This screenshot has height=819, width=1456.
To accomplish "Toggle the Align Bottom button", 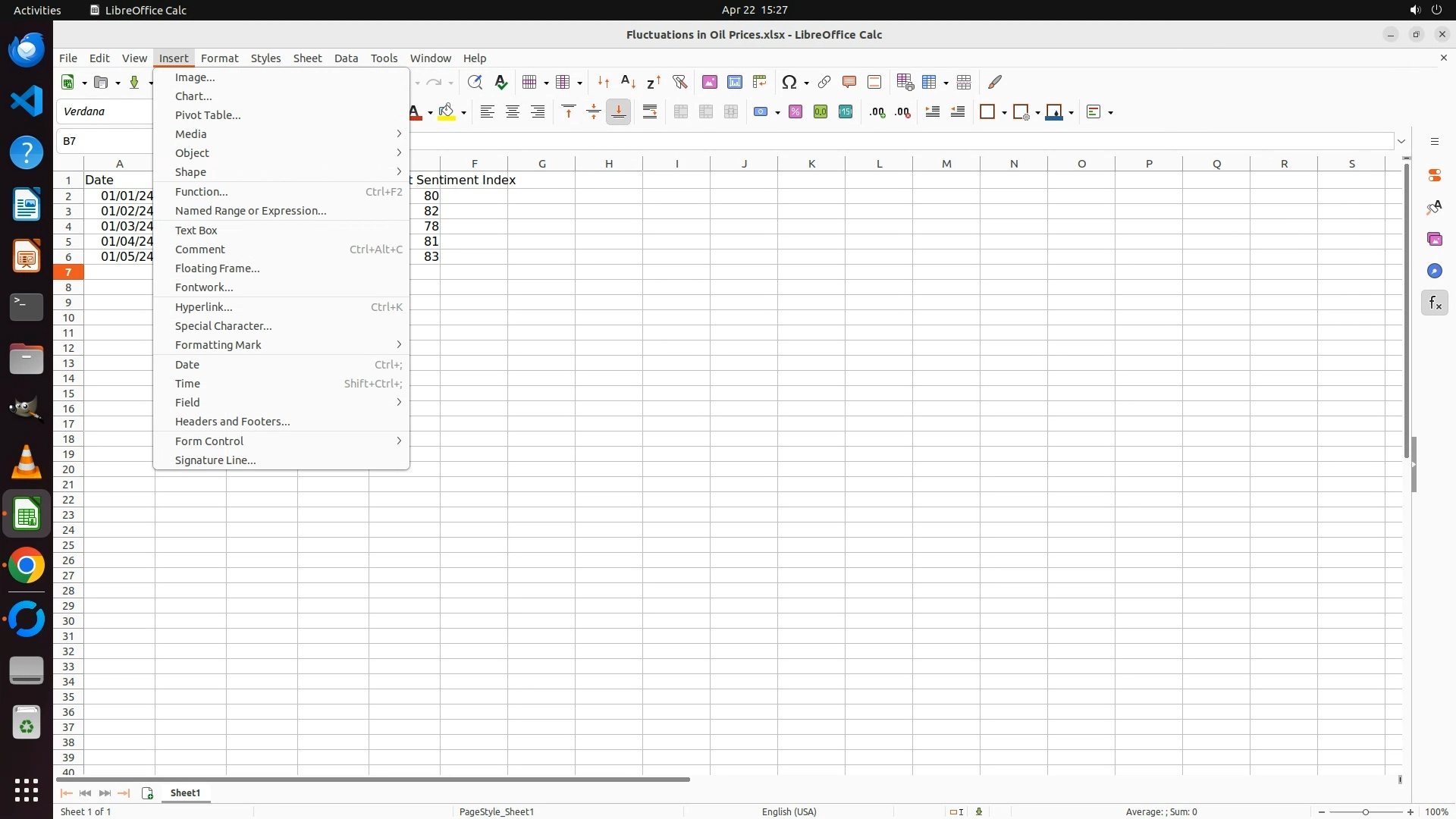I will 619,112.
